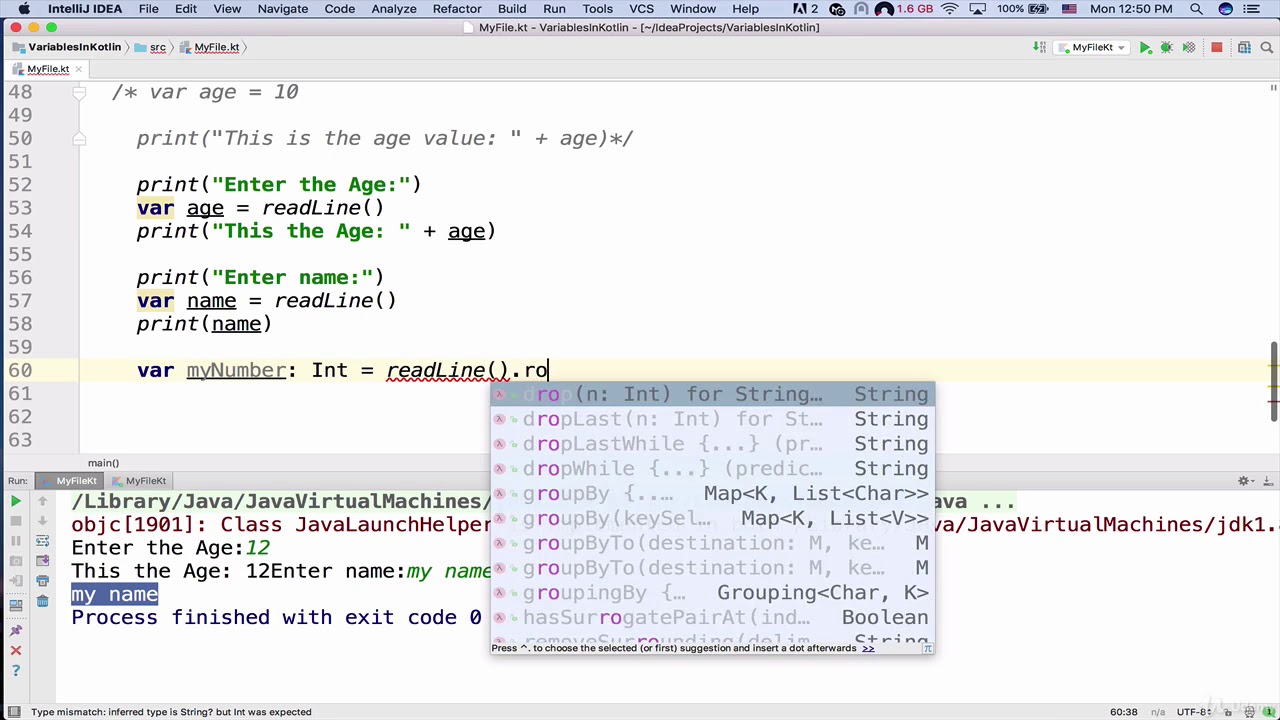Click the main() breadcrumb below the editor
Screen dimensions: 1280x720
(x=103, y=463)
